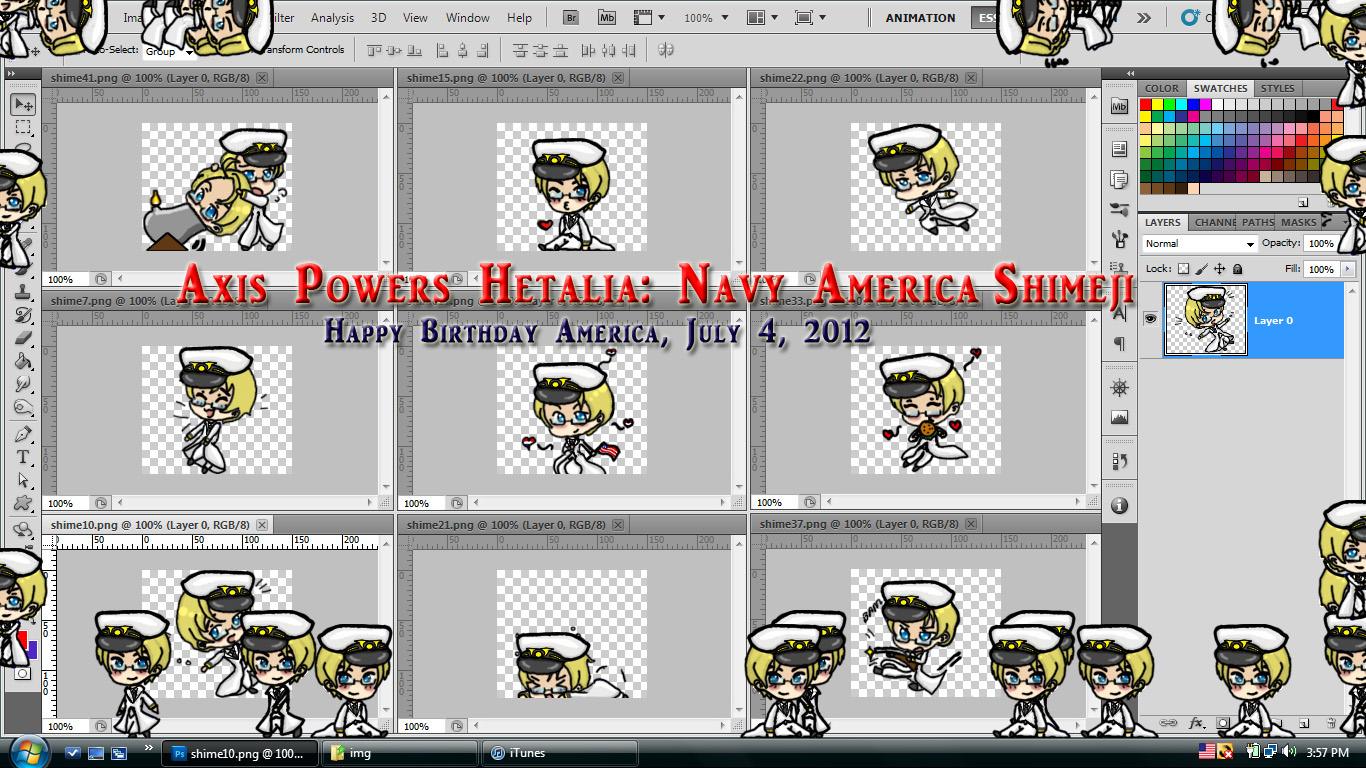Select the Horizontal Type tool
Screen dimensions: 1366x768
coord(23,457)
